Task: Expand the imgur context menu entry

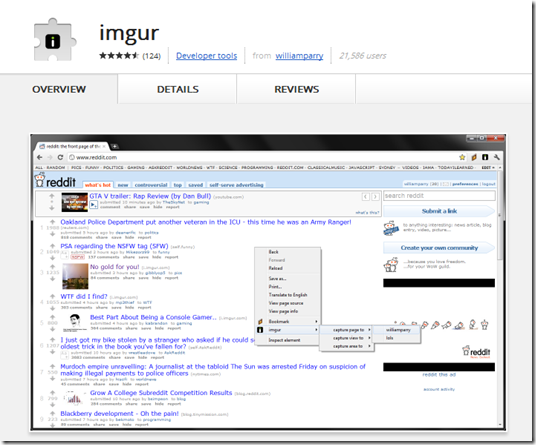Action: tap(288, 330)
